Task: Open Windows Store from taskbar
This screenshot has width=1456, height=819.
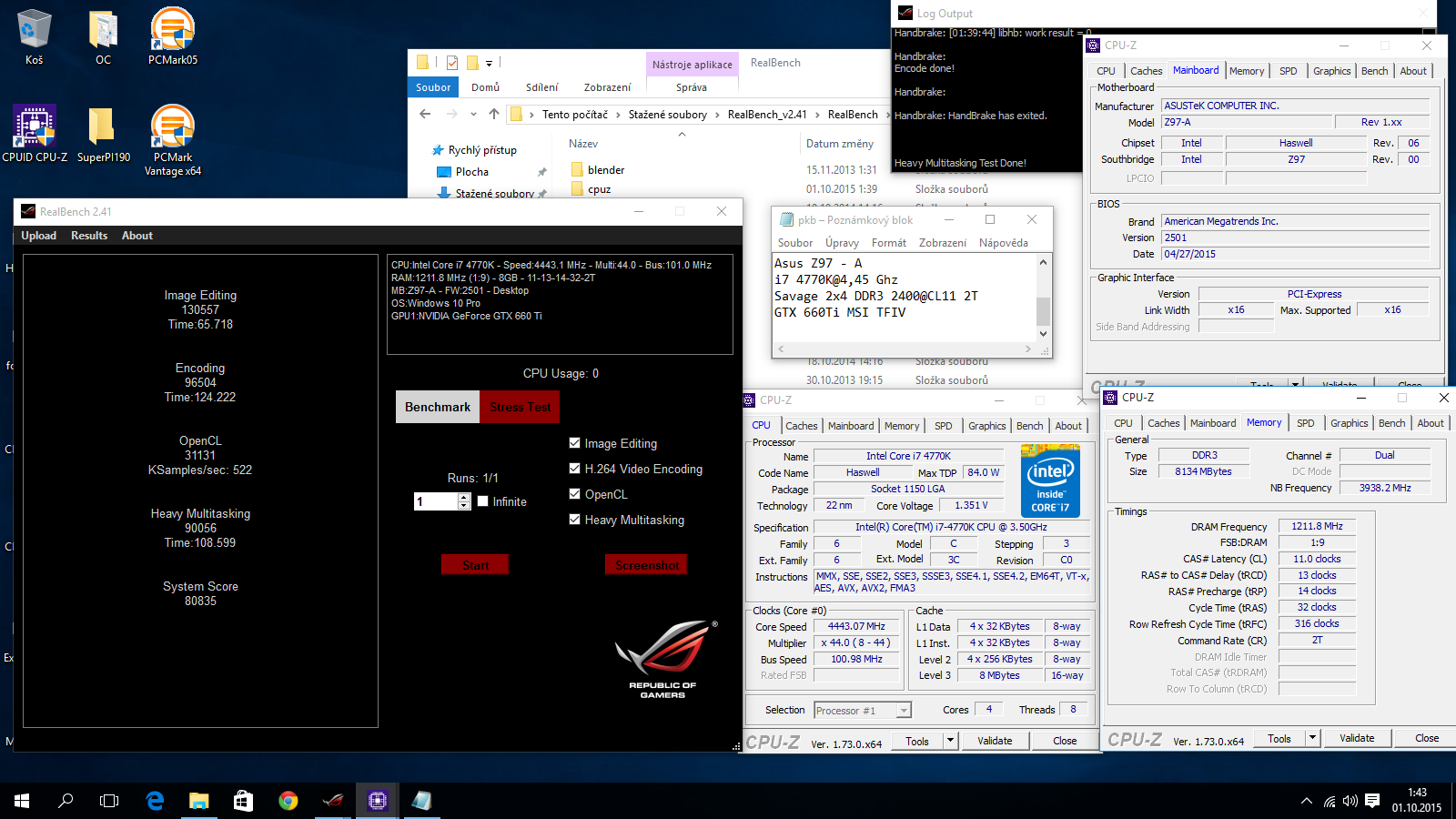Action: [x=243, y=801]
